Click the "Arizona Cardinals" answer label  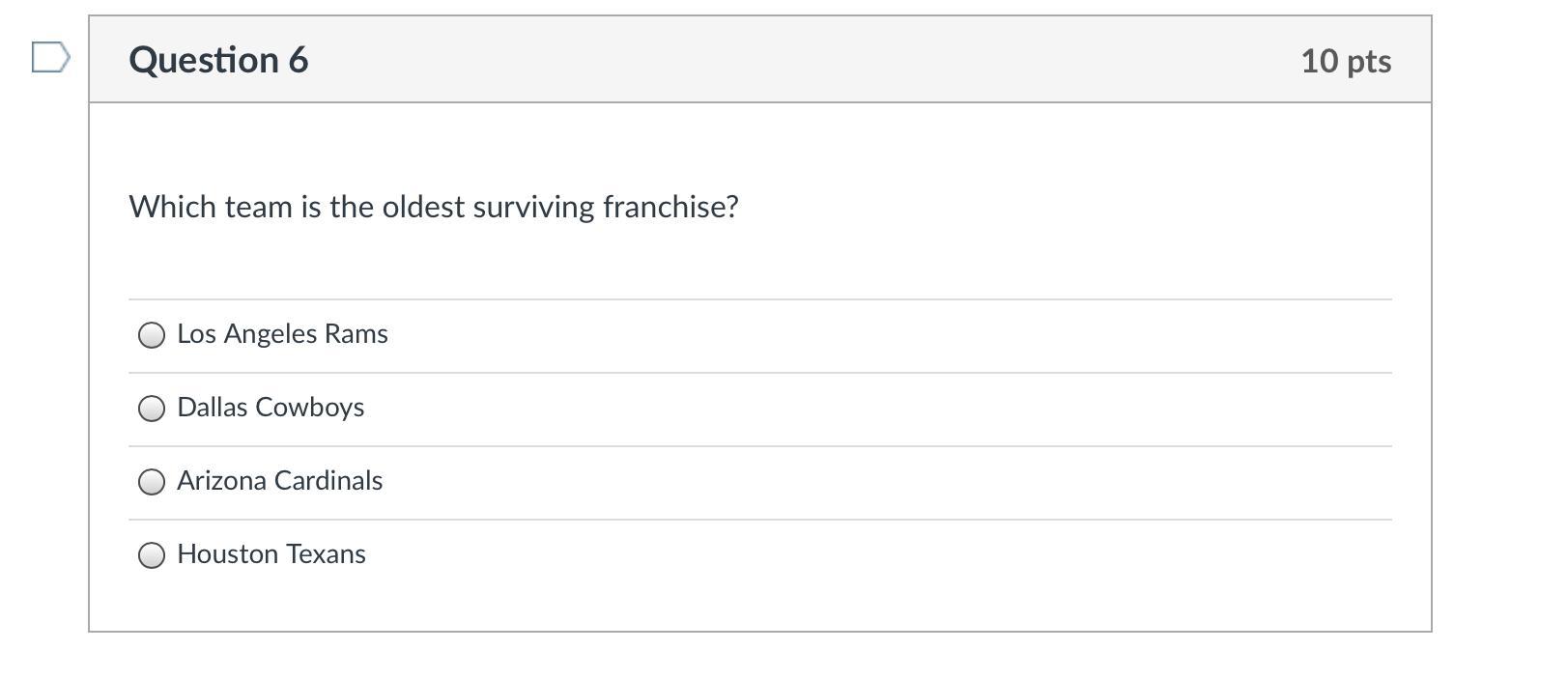[x=279, y=481]
